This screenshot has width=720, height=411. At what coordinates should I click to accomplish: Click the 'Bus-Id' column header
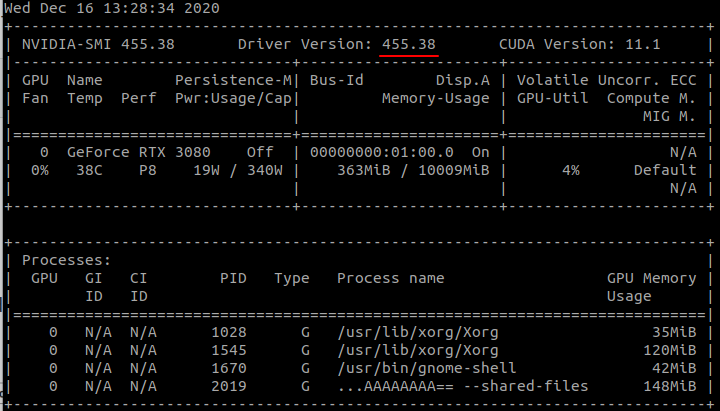[337, 80]
